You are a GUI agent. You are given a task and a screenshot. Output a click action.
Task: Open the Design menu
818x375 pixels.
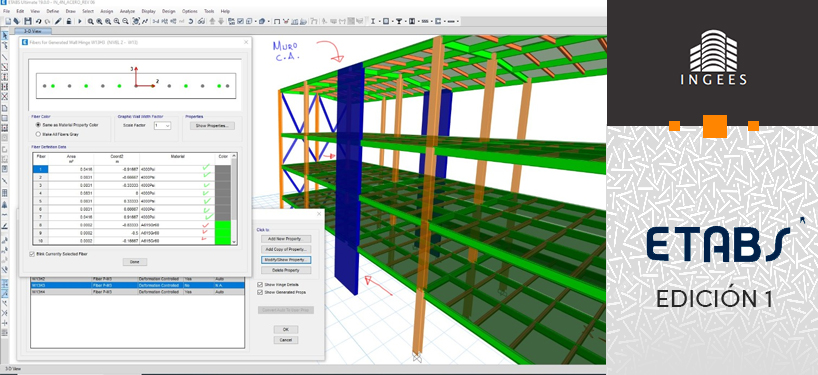(x=169, y=11)
